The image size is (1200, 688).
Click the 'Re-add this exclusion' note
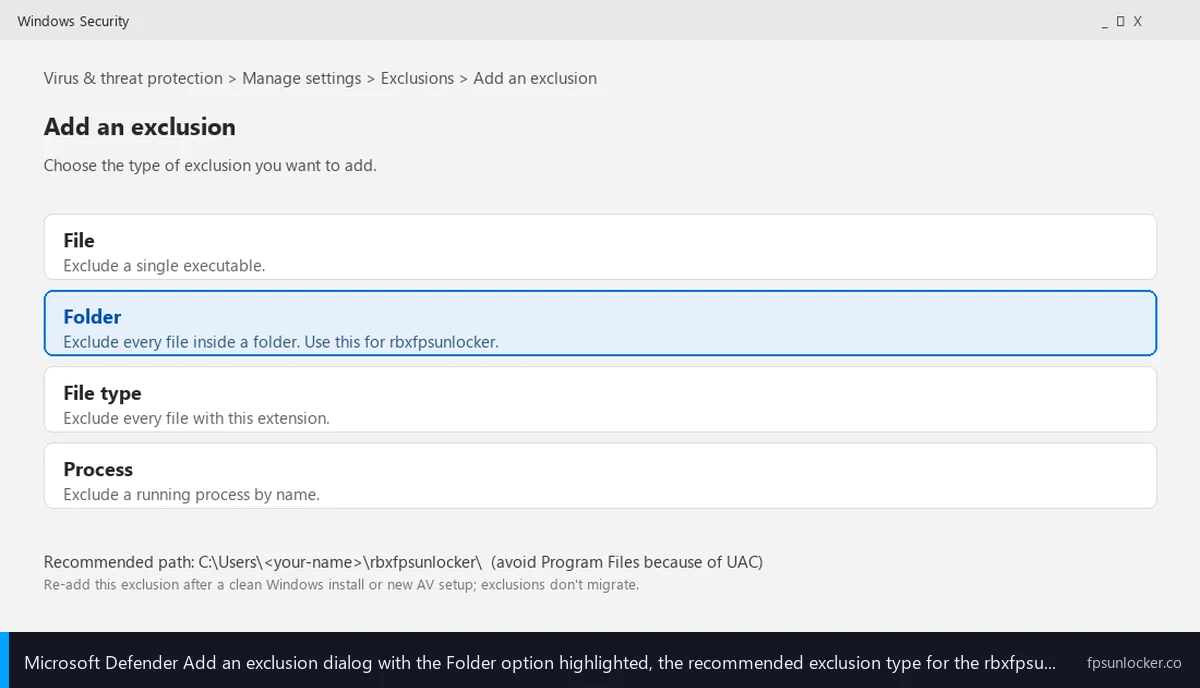click(x=341, y=585)
